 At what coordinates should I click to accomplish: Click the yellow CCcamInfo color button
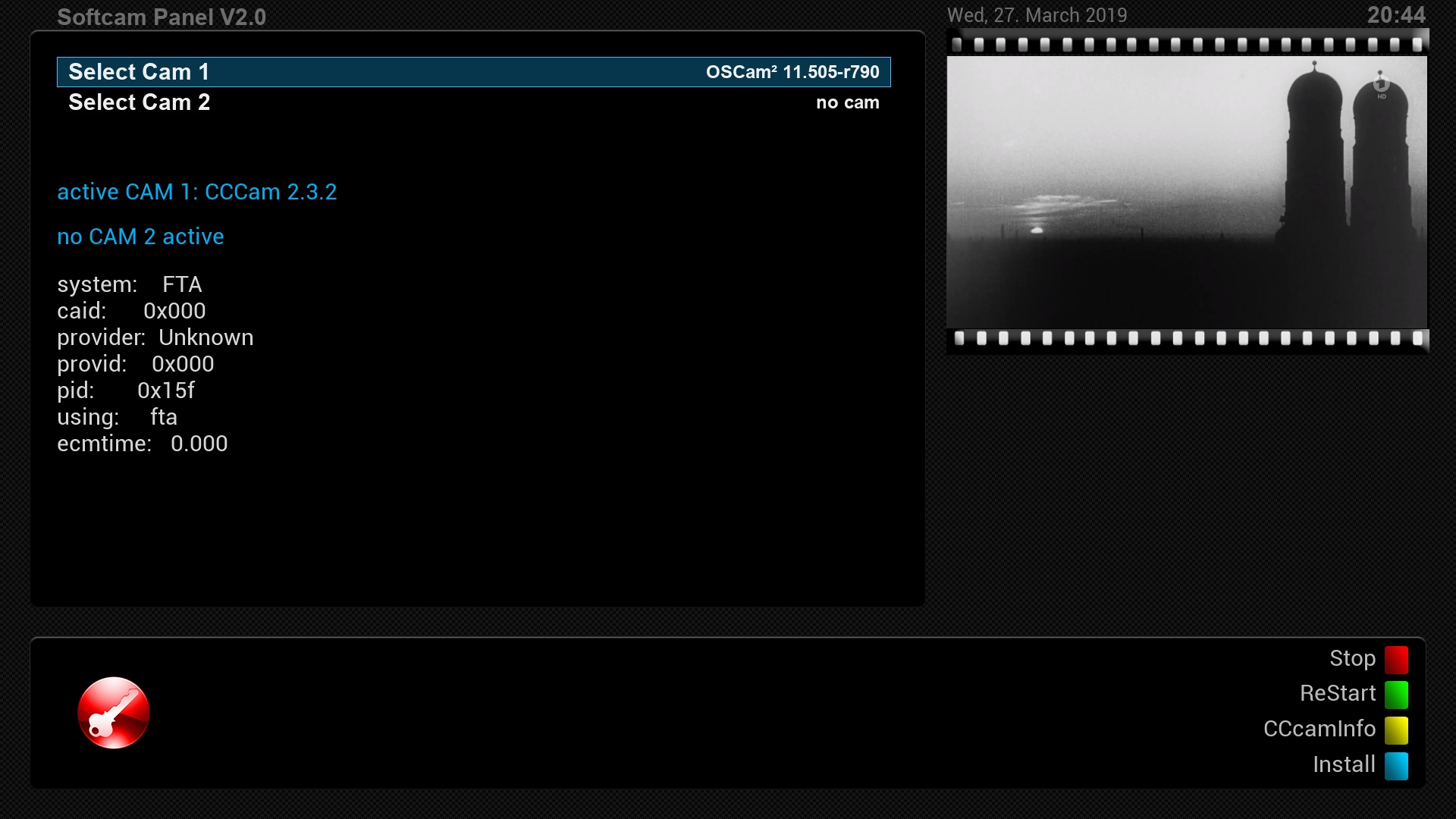coord(1396,730)
